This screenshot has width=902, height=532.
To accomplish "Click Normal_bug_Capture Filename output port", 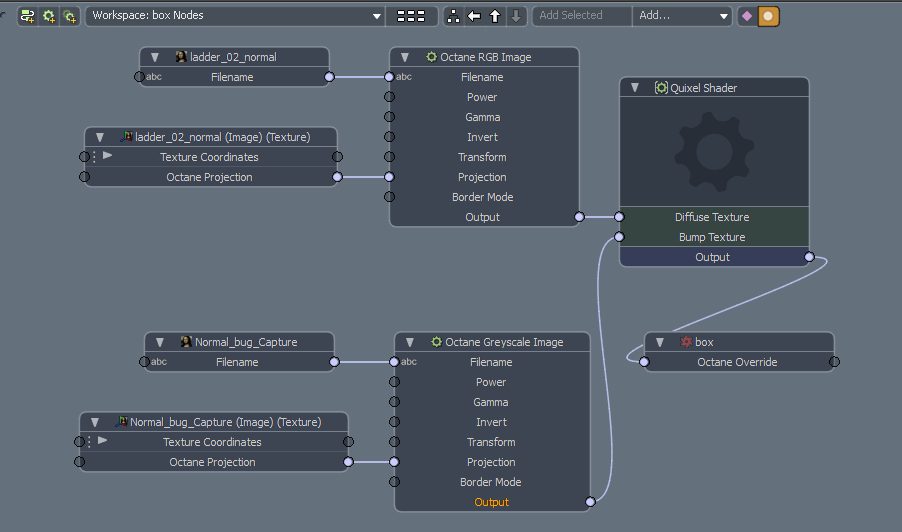I will click(x=334, y=362).
